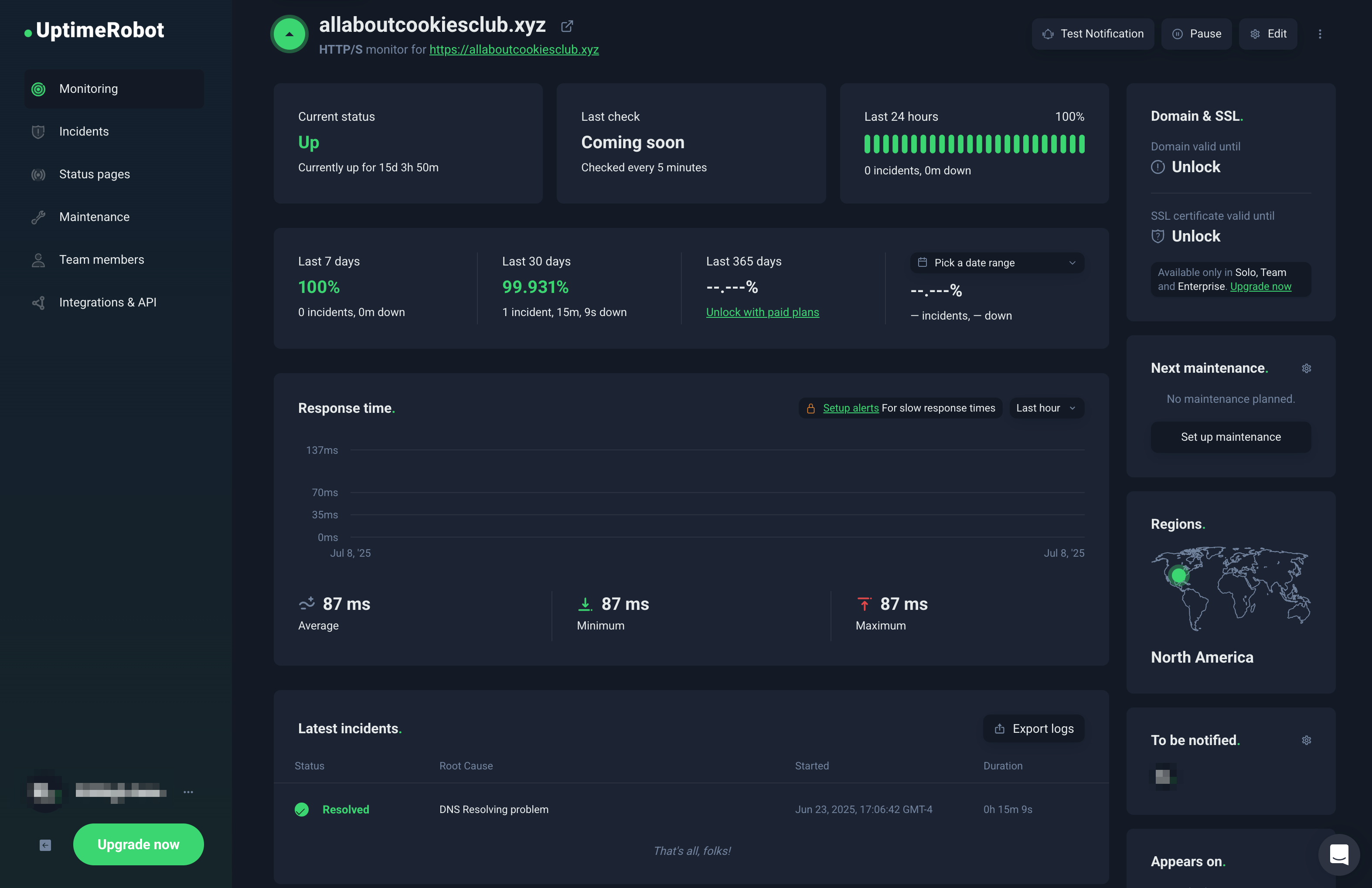Open To be notified settings gear

(1306, 740)
